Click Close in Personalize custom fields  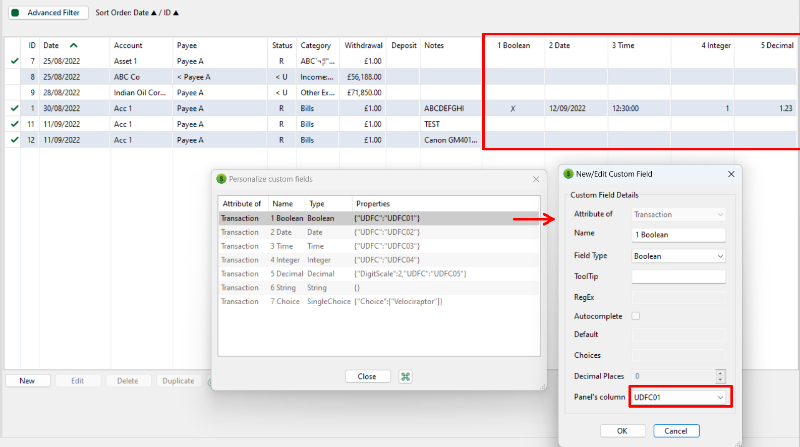coord(367,377)
